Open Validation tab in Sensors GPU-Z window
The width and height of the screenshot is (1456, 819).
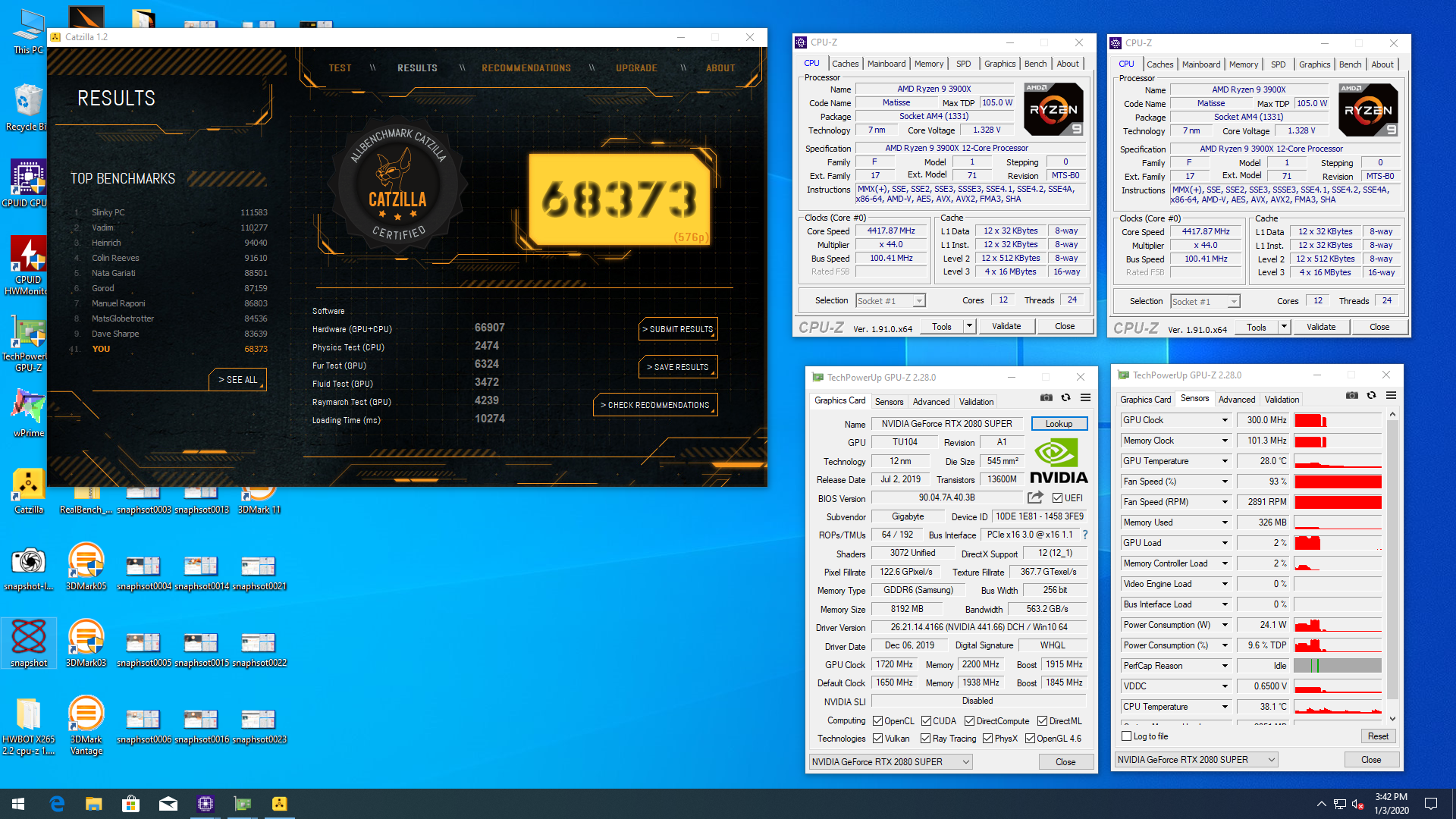[1282, 400]
